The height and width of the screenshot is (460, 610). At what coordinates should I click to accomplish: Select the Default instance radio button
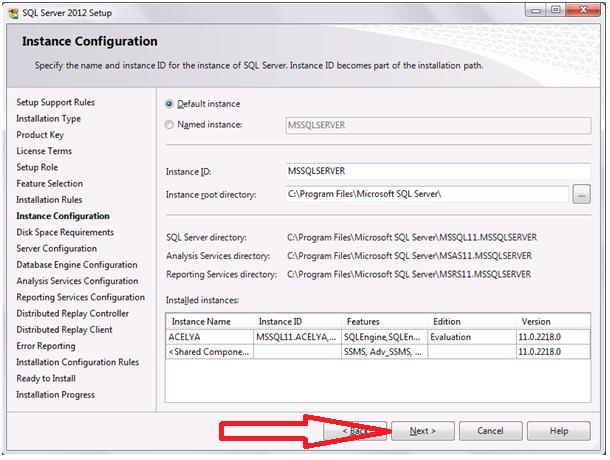tap(169, 104)
